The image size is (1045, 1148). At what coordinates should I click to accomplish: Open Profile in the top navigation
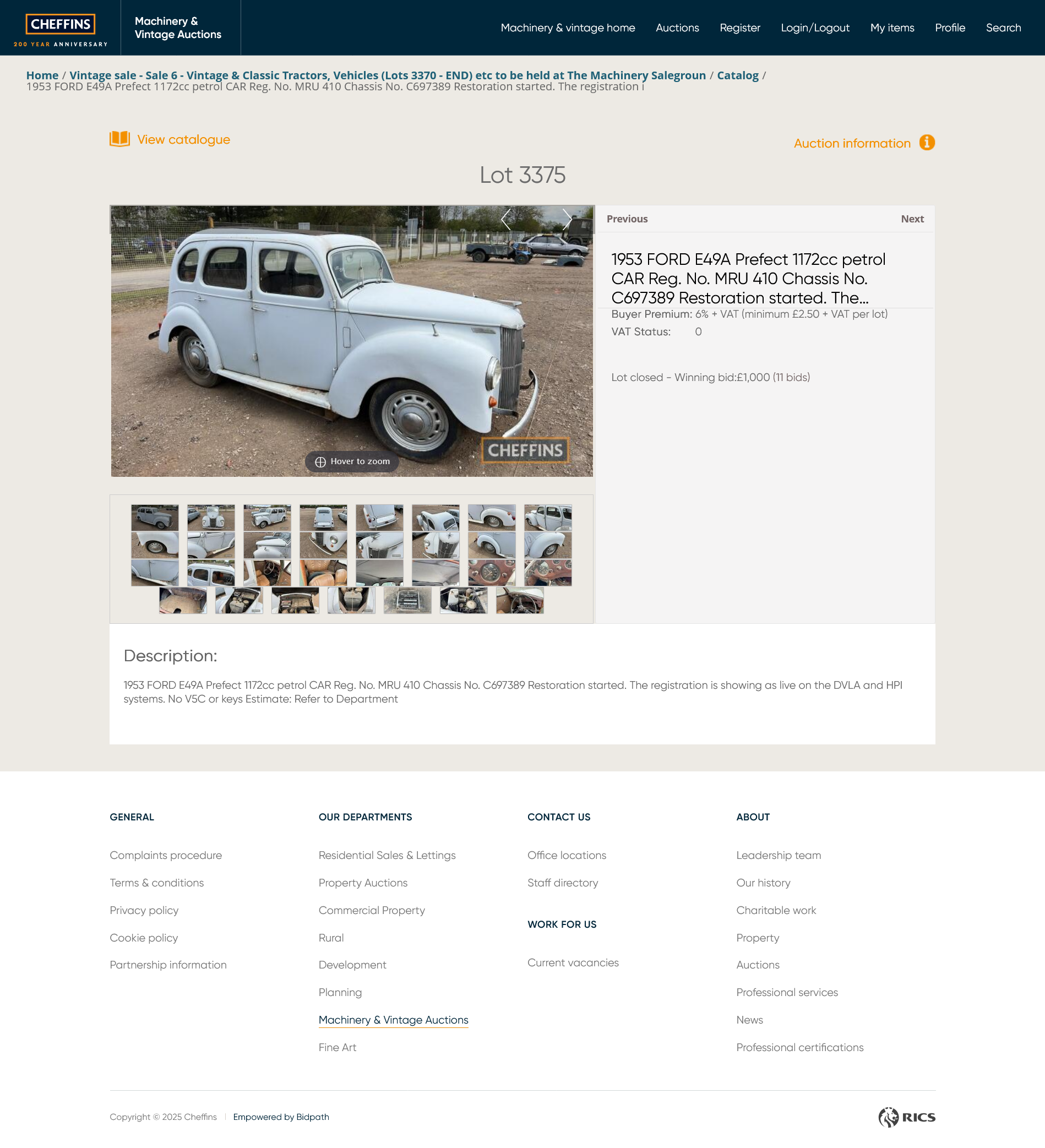950,28
